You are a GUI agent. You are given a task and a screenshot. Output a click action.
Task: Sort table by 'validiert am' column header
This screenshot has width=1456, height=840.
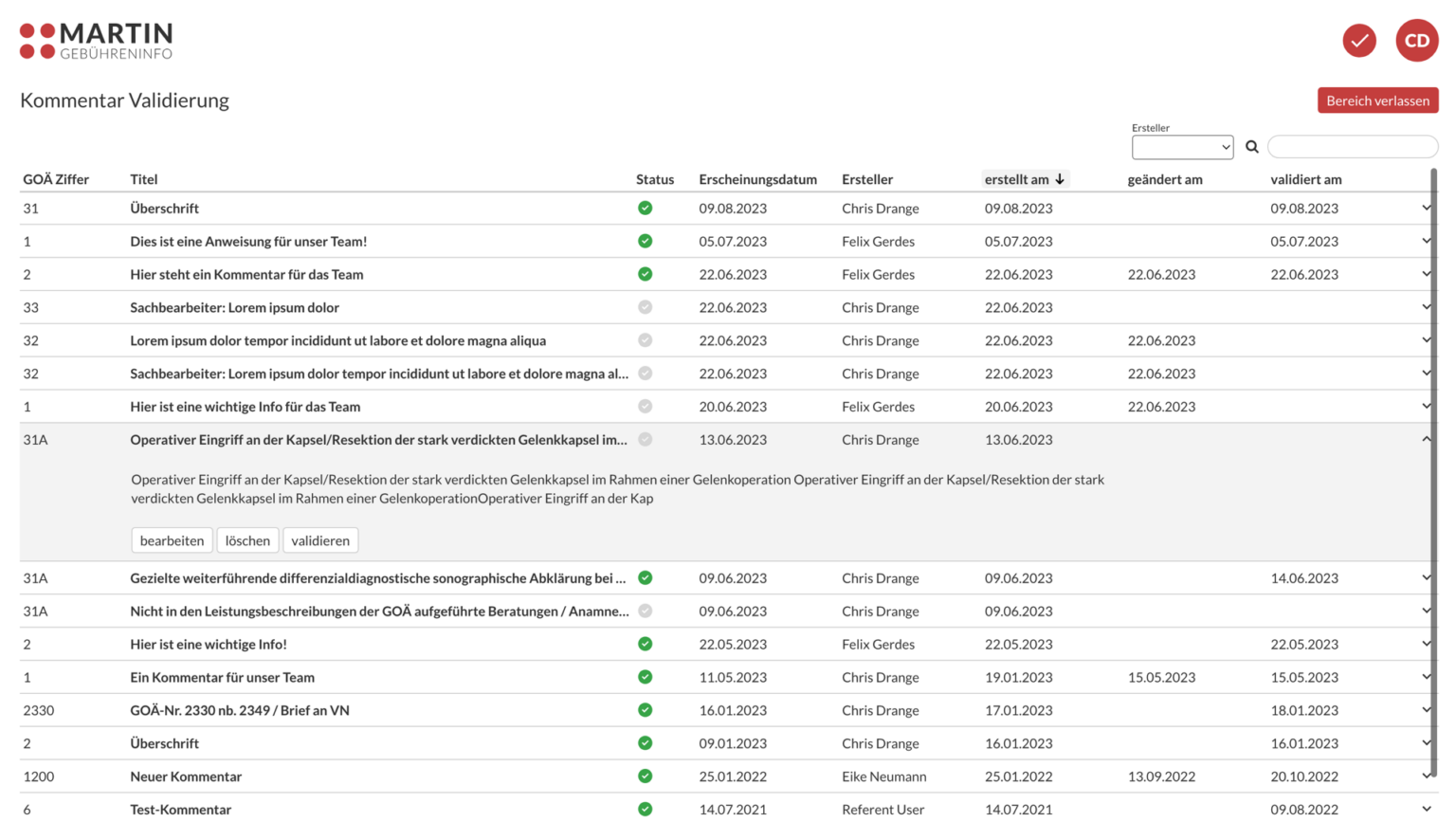point(1305,179)
